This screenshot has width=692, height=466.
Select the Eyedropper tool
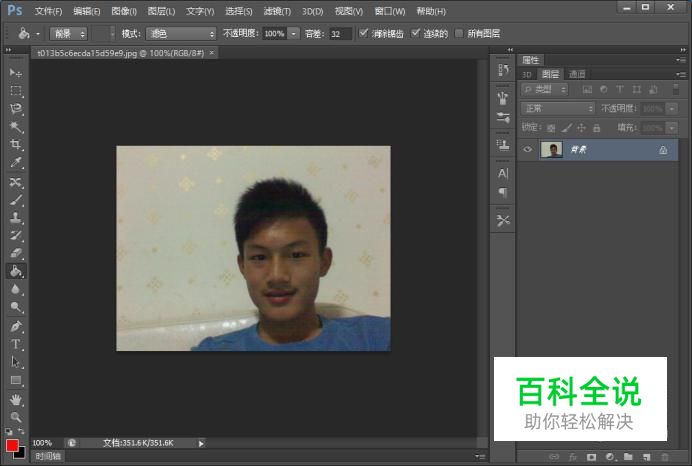pyautogui.click(x=16, y=163)
